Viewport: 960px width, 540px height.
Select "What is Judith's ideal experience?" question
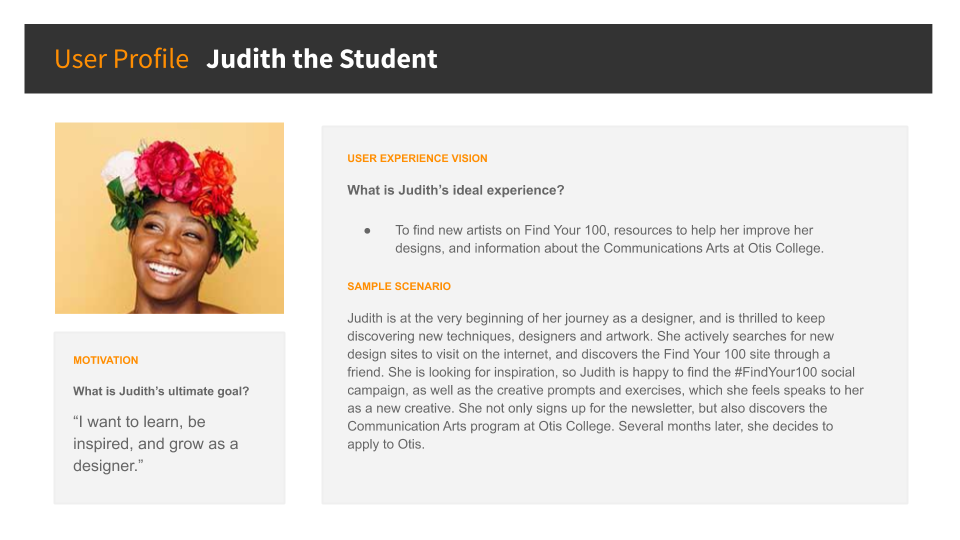[x=455, y=190]
